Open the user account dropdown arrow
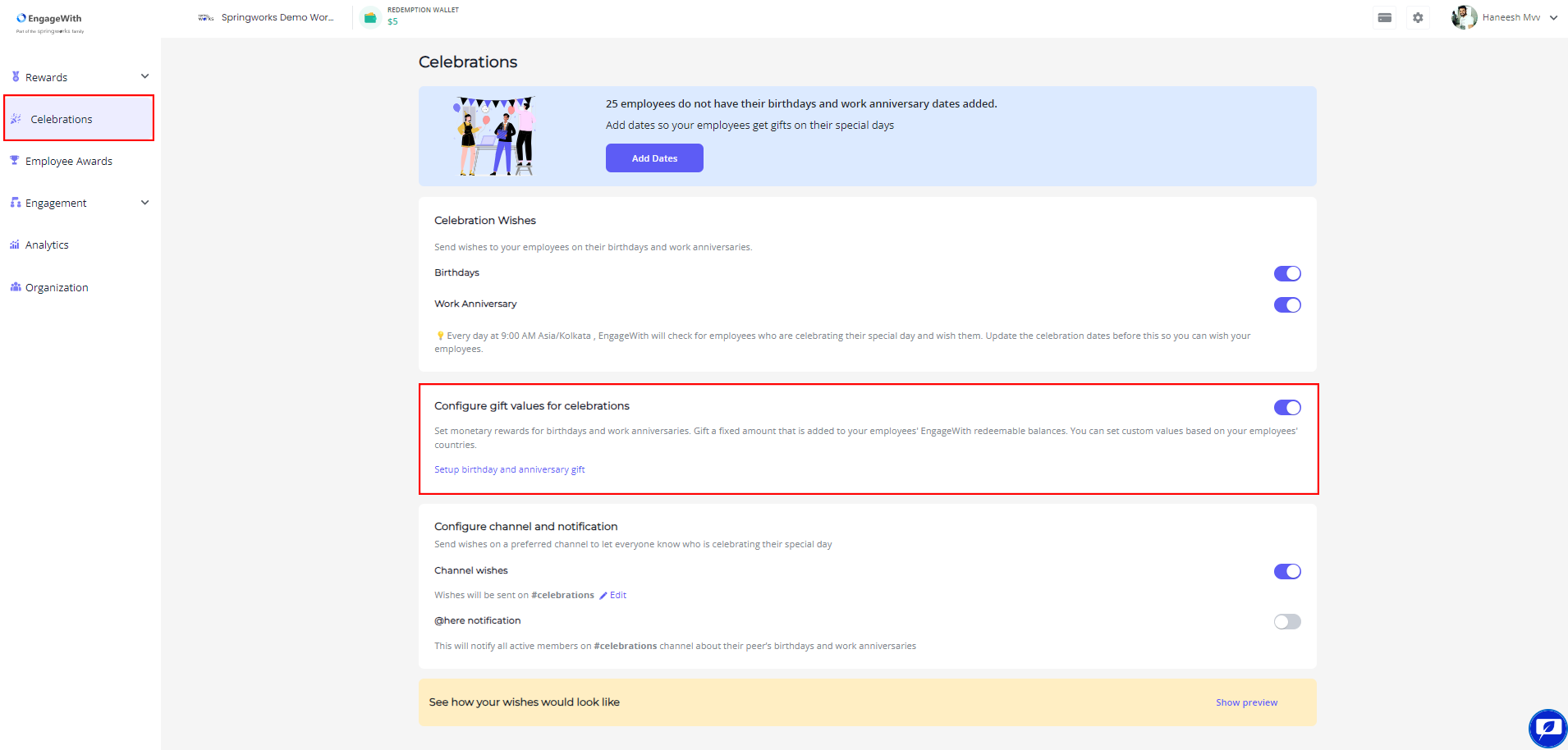Viewport: 1568px width, 750px height. 1553,17
